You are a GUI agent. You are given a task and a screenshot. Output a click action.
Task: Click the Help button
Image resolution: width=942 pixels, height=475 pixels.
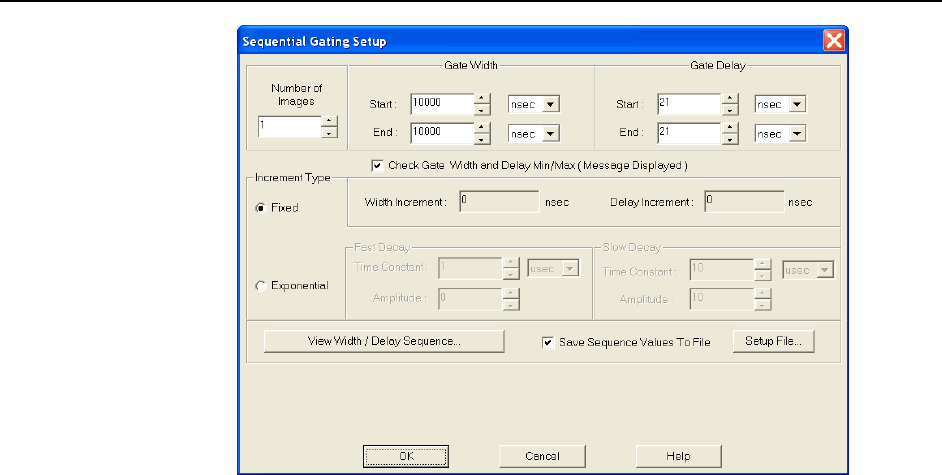click(x=678, y=456)
